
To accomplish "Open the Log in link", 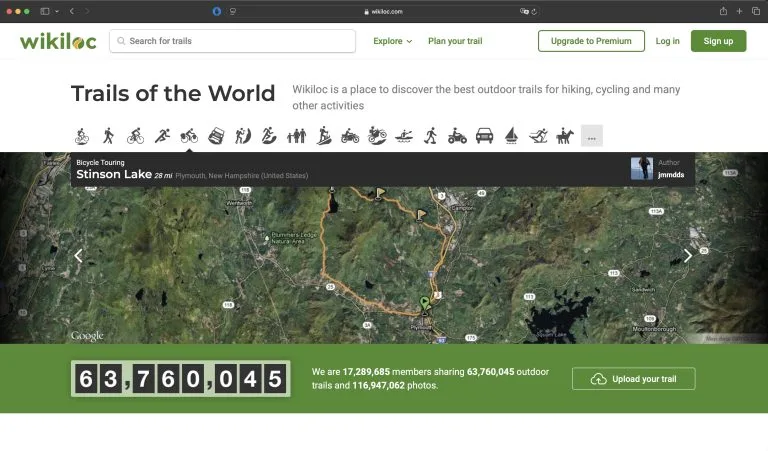I will point(668,41).
